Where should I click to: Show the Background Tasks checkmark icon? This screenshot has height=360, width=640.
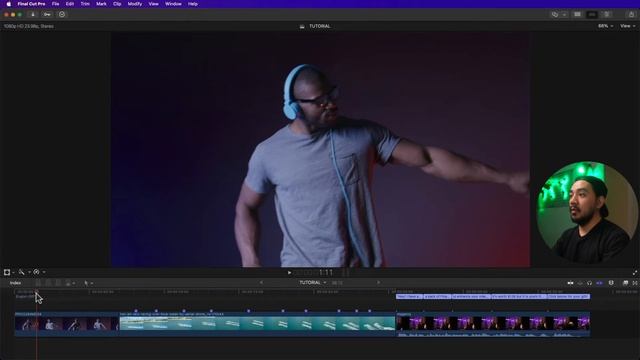click(x=62, y=15)
